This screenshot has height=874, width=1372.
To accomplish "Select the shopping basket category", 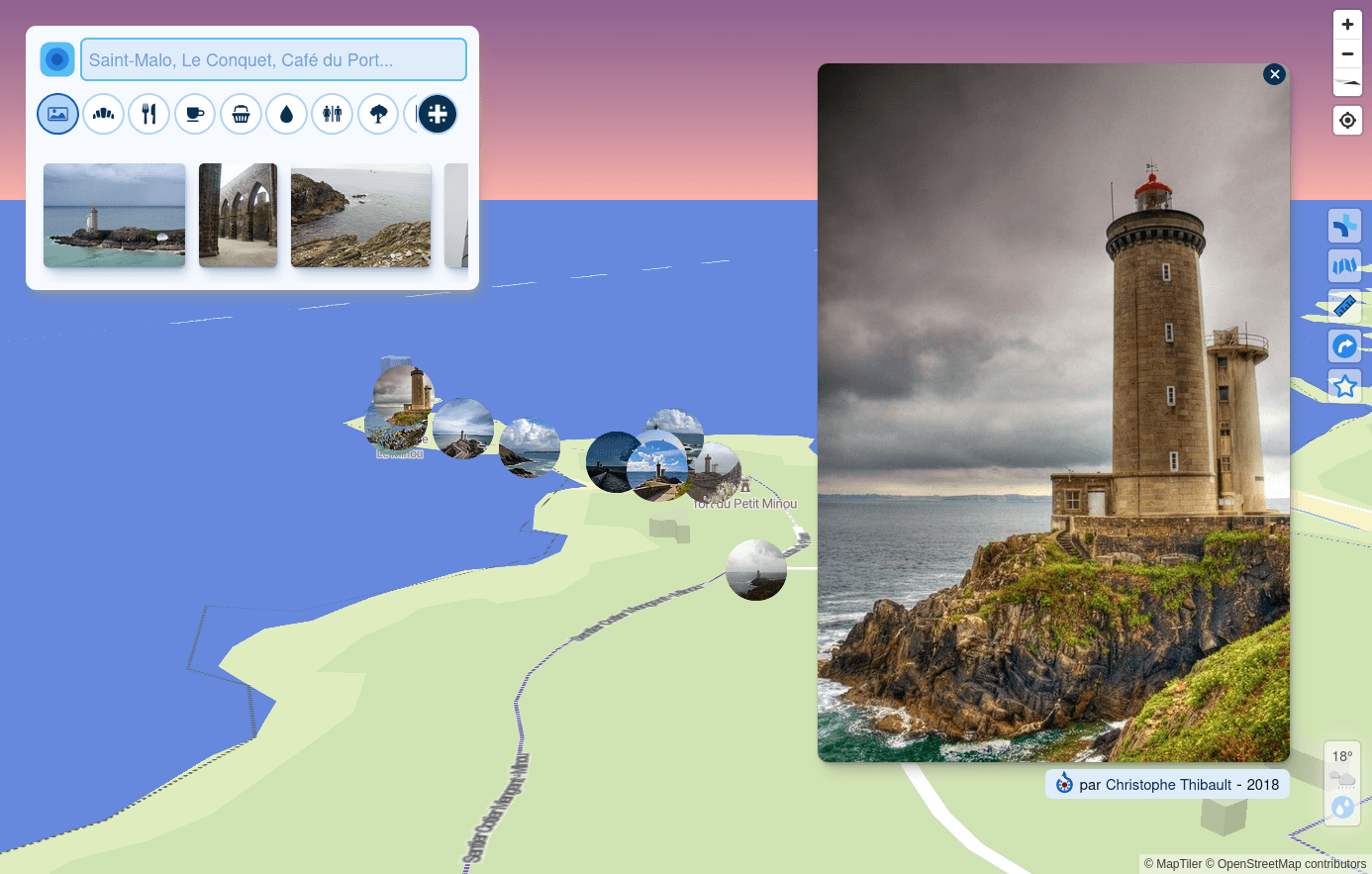I will pos(241,114).
